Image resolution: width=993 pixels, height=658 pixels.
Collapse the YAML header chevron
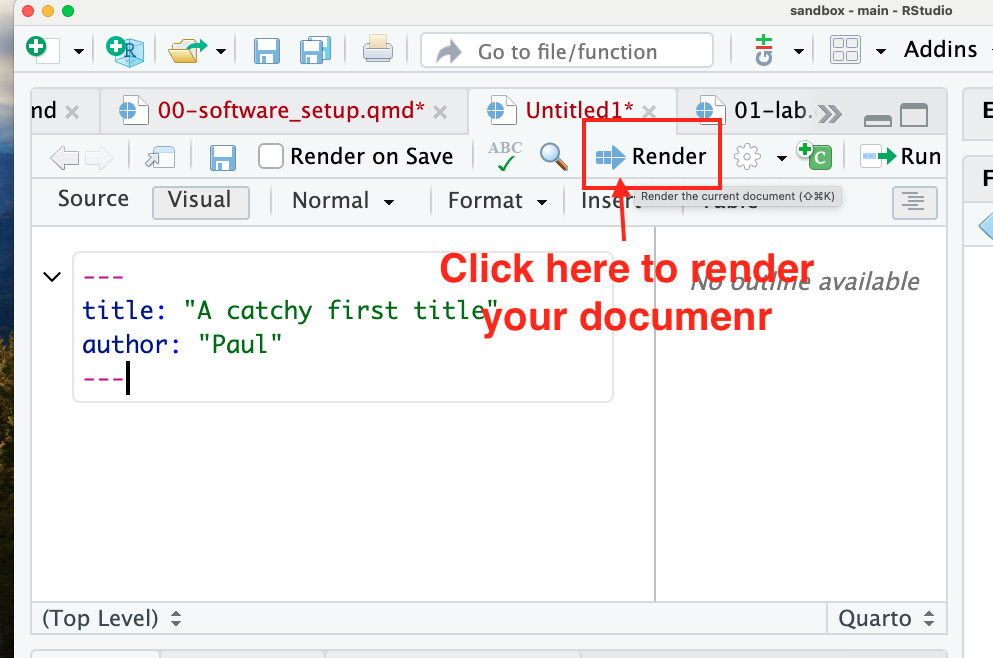[x=53, y=277]
